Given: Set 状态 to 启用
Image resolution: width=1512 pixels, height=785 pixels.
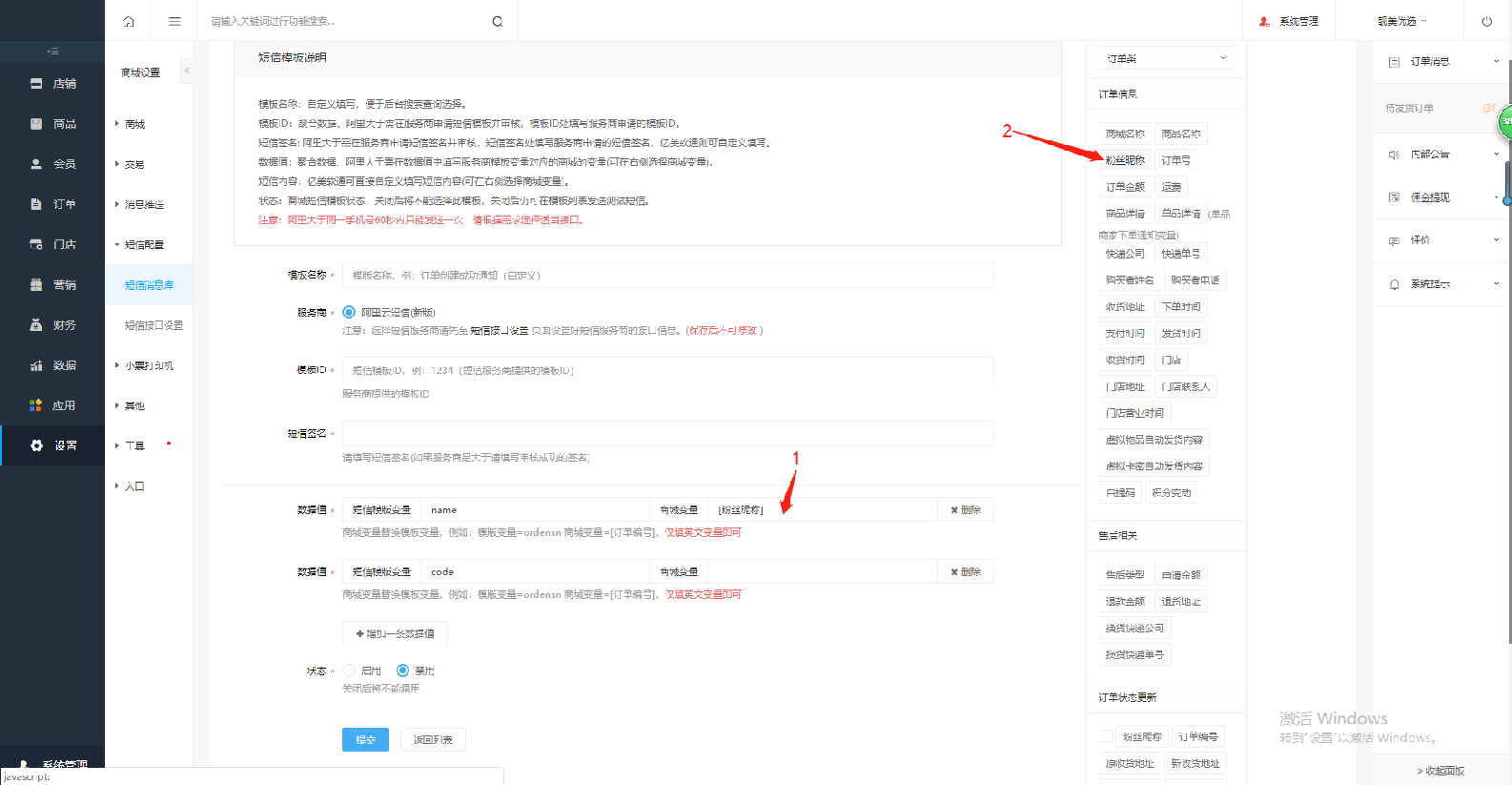Looking at the screenshot, I should coord(349,671).
